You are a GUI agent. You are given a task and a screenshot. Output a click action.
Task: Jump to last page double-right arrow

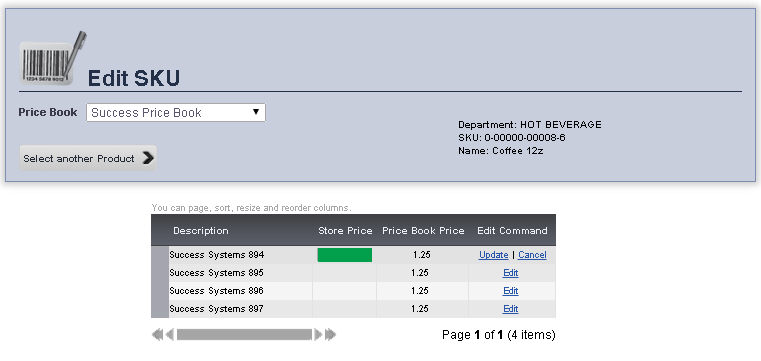point(331,335)
